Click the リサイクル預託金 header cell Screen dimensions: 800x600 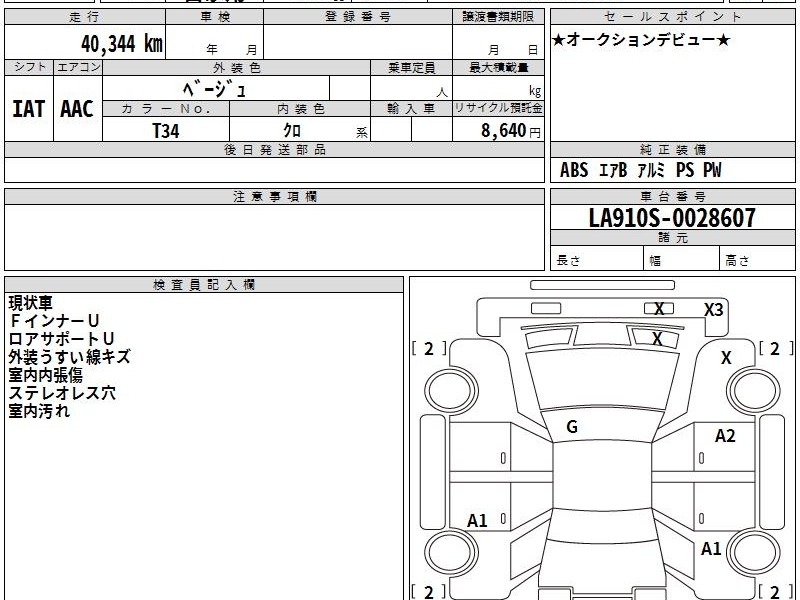tap(498, 109)
